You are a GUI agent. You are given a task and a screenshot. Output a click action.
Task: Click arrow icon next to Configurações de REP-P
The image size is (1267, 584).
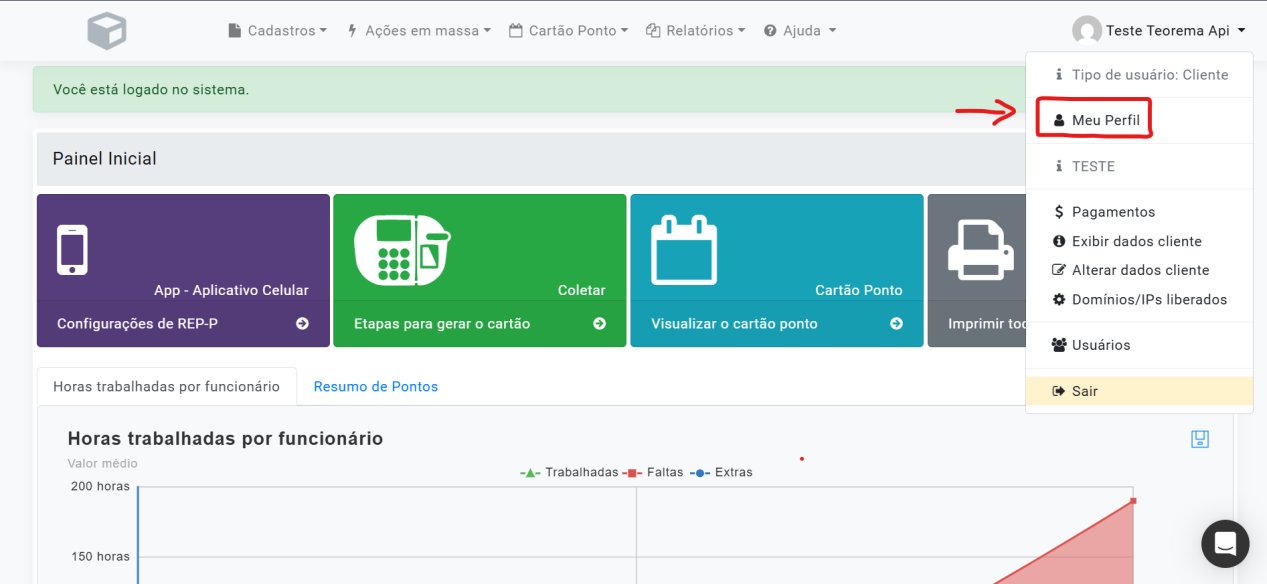[x=303, y=324]
